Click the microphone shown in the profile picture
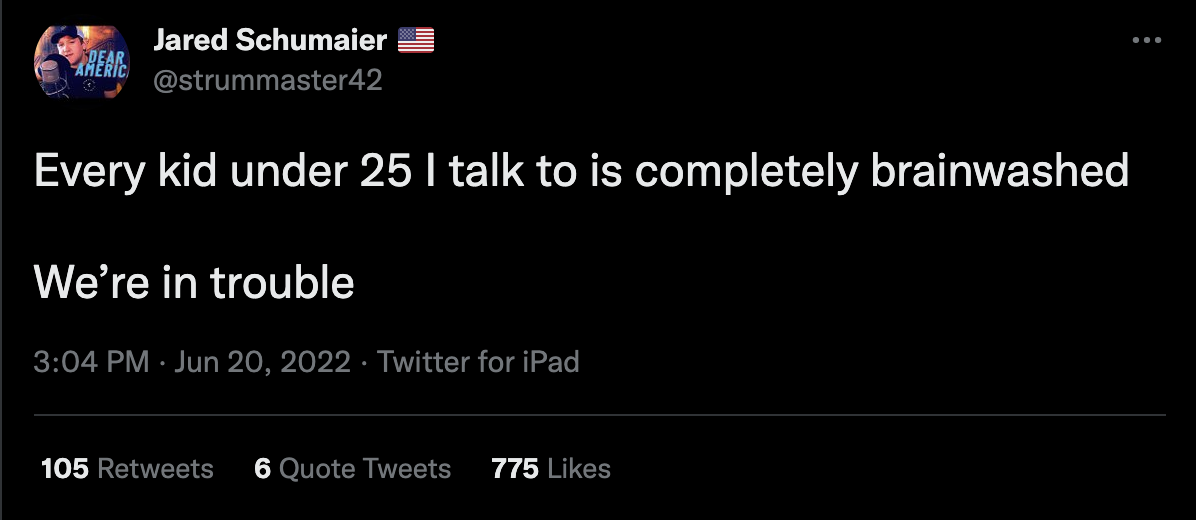 50,71
